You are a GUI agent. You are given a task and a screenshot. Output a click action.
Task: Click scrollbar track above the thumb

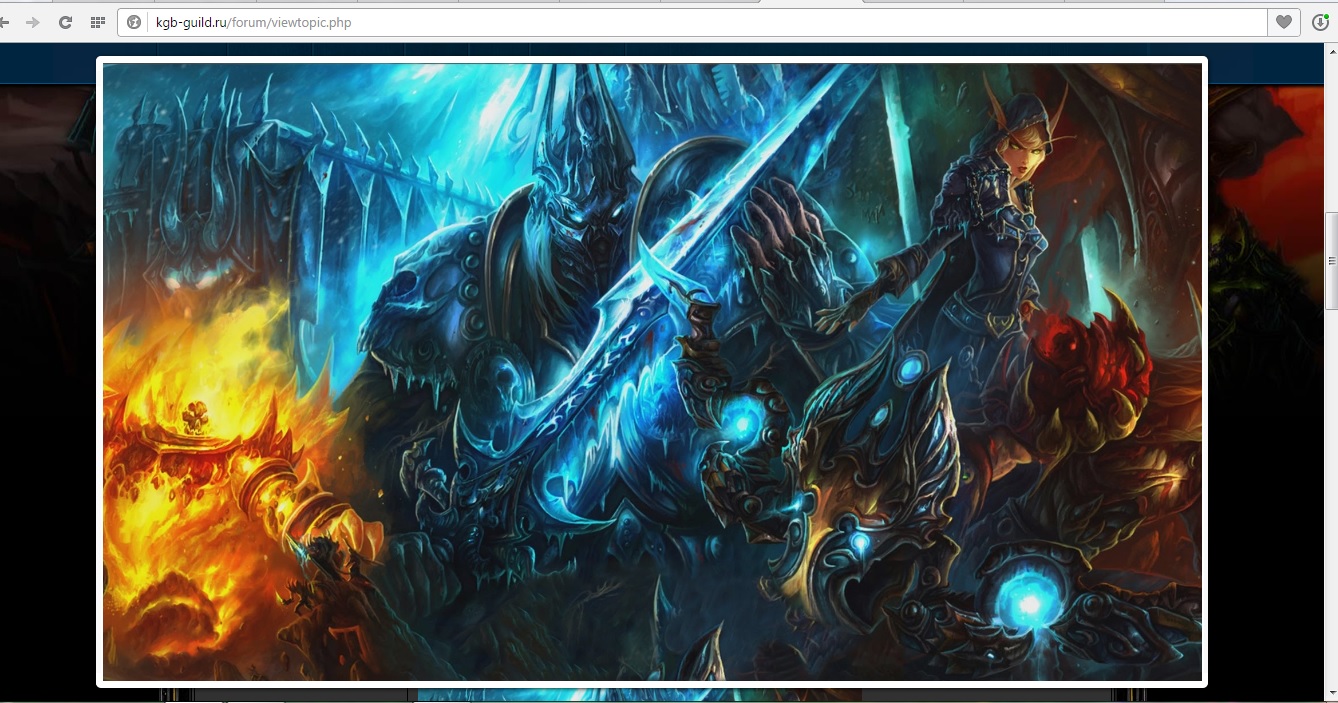click(1331, 130)
